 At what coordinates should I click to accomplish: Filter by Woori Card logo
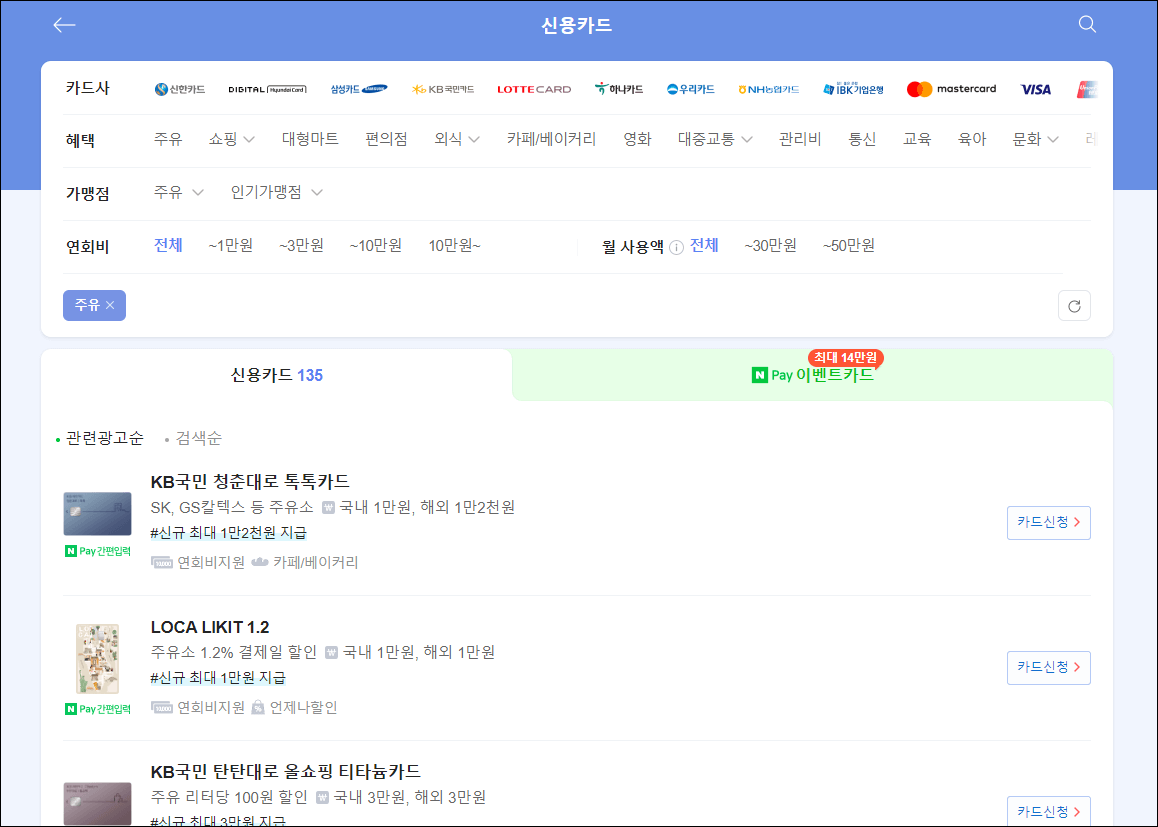(x=691, y=89)
